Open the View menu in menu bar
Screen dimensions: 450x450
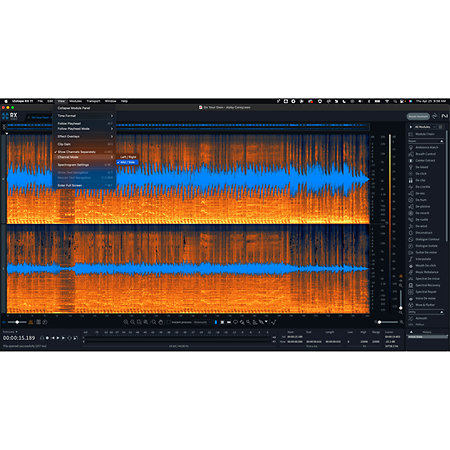(61, 101)
